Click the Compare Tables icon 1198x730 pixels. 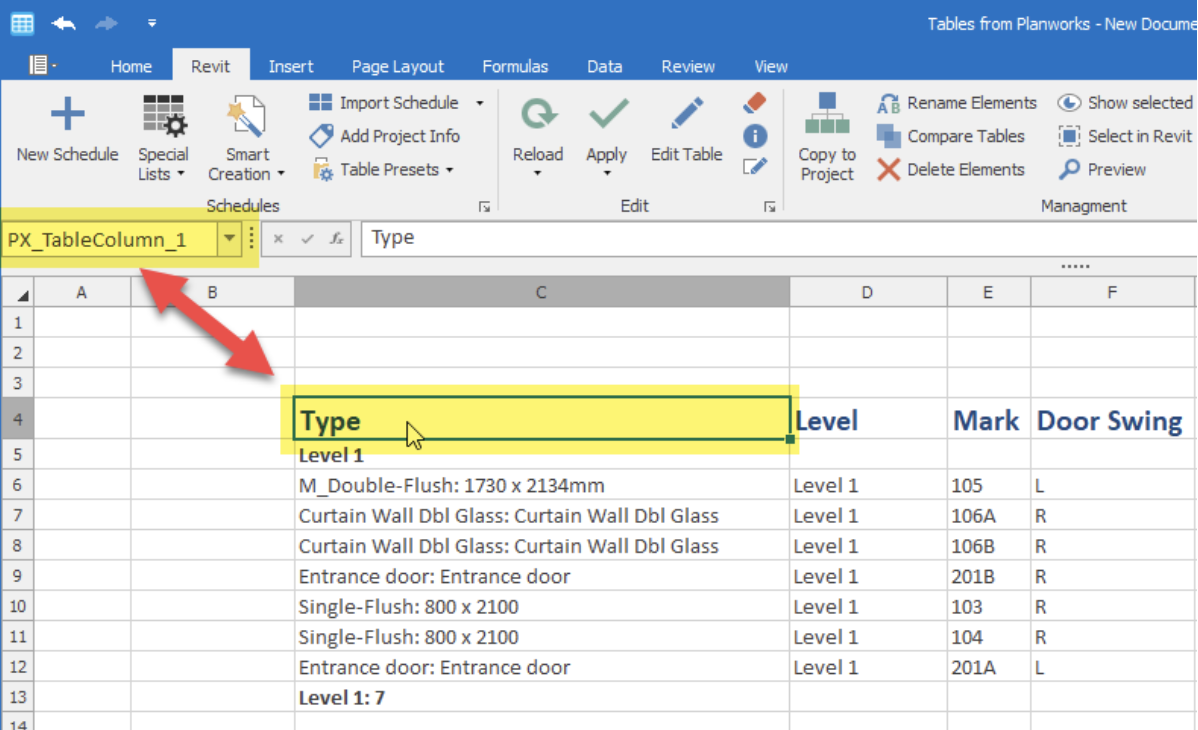tap(889, 136)
